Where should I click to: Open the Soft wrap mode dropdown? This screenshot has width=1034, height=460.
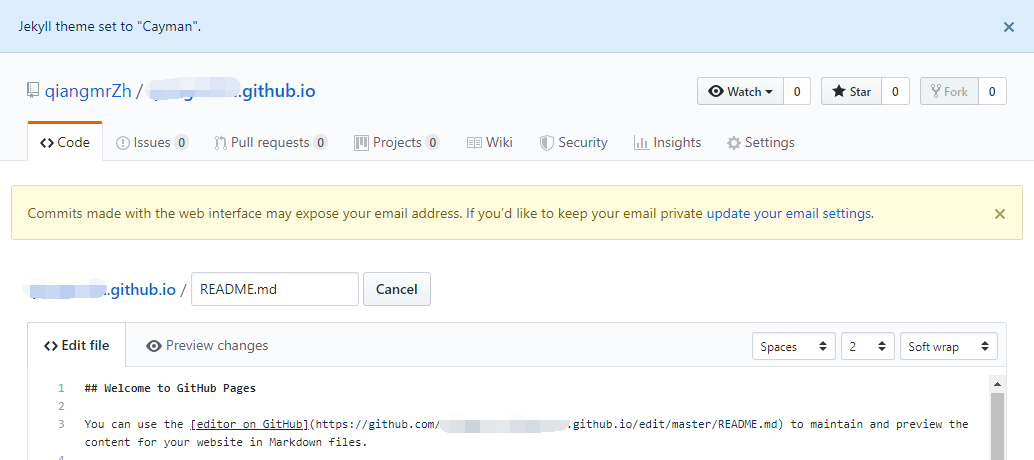[x=949, y=346]
